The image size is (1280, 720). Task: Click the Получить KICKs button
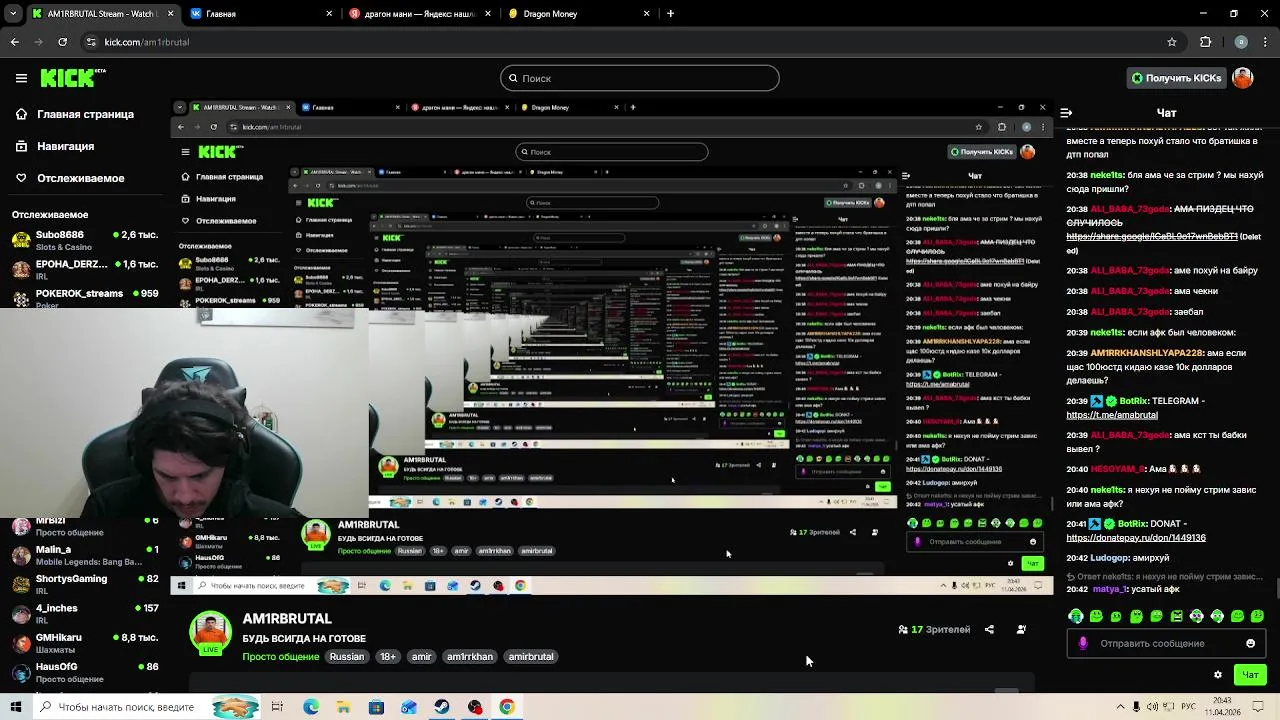click(1176, 78)
